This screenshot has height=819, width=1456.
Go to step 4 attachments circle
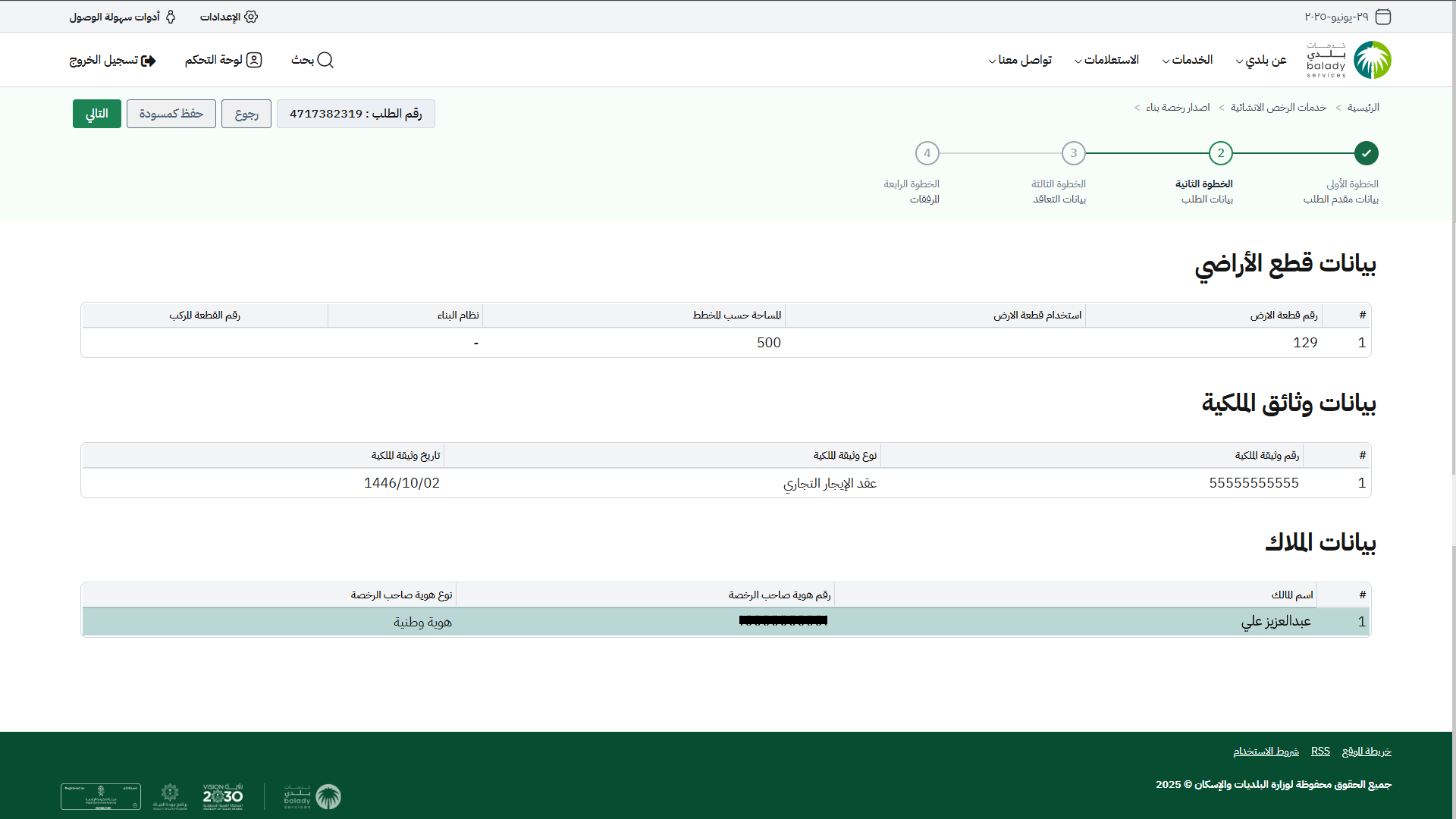click(x=927, y=153)
